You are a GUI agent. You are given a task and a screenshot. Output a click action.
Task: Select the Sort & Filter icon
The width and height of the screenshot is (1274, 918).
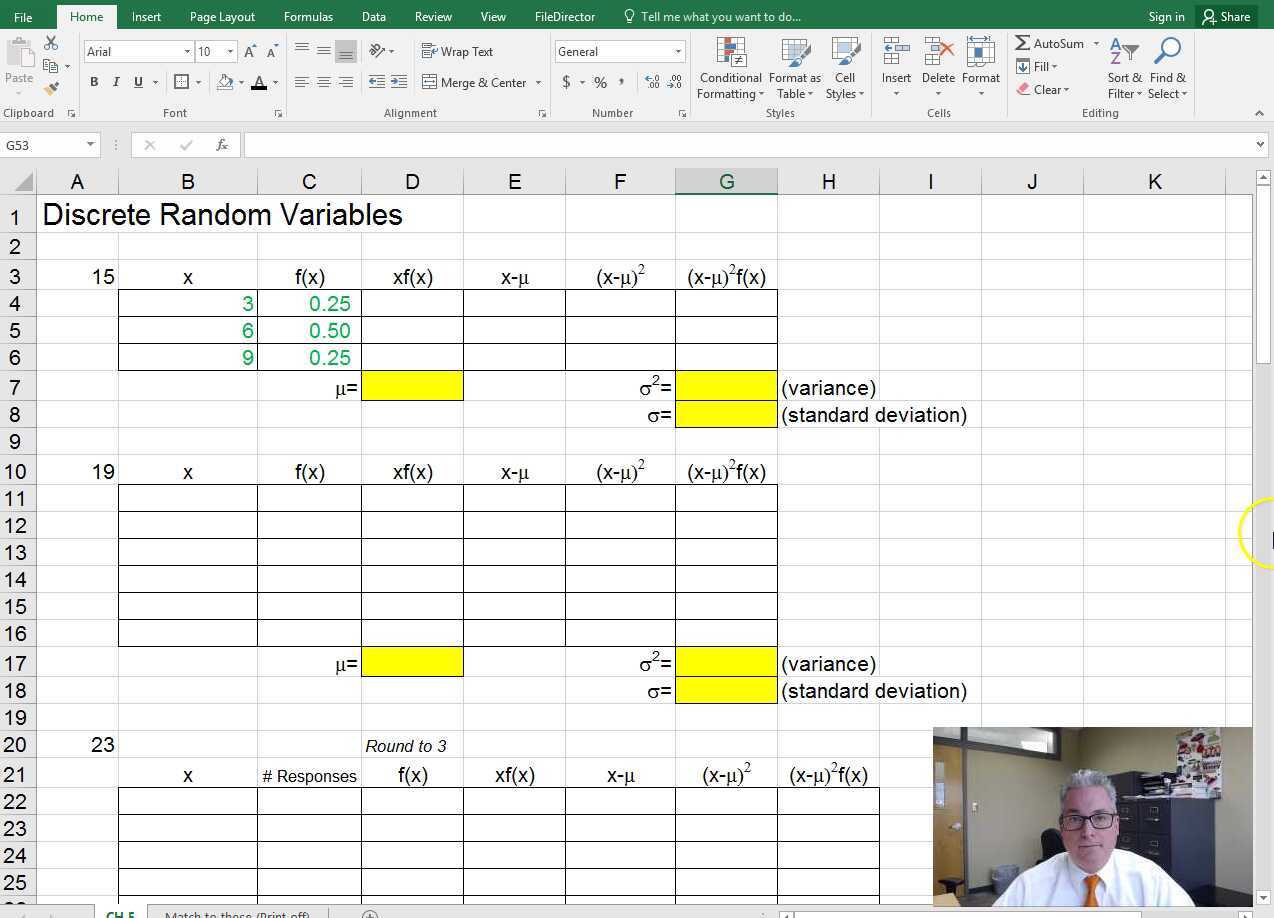click(x=1122, y=67)
